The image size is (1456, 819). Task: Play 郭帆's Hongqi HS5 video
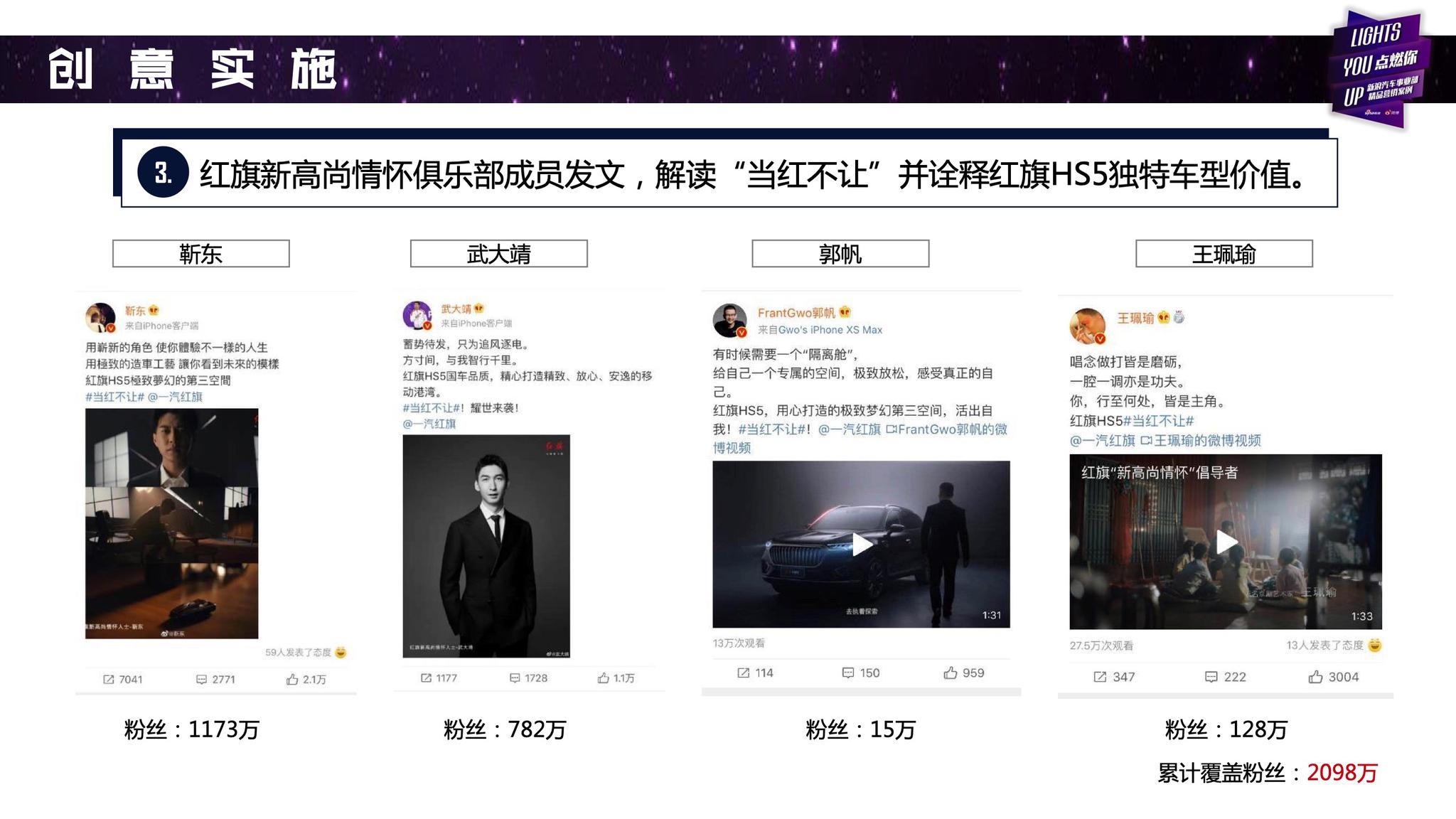point(862,545)
